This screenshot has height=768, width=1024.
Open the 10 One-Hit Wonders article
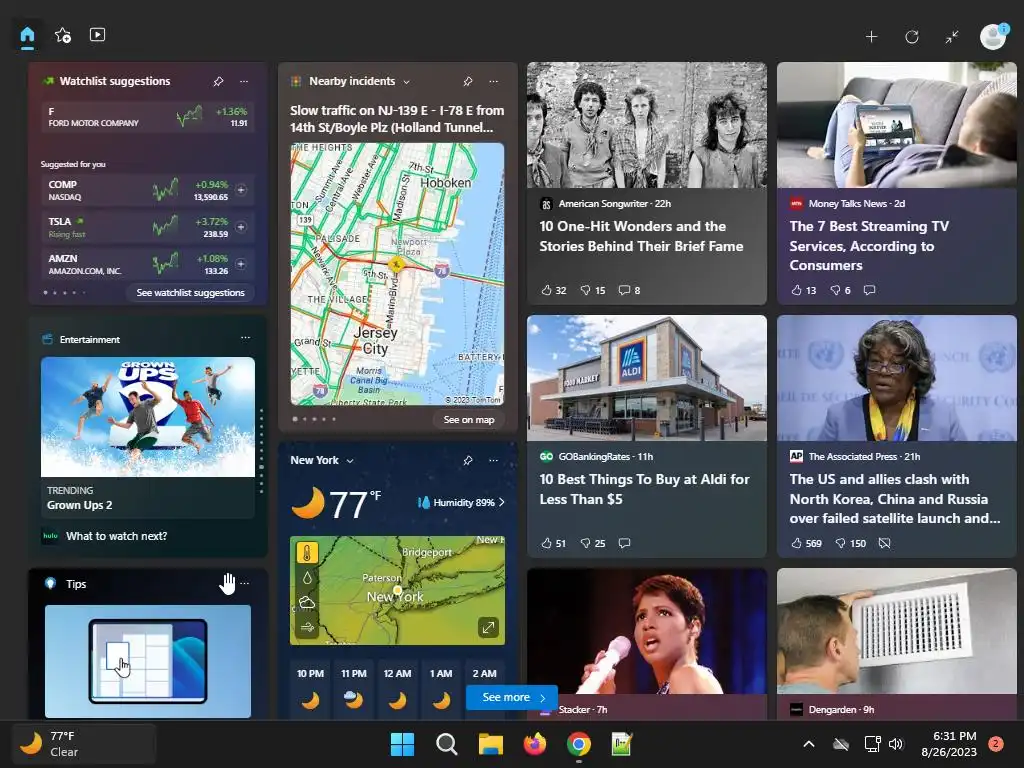point(641,236)
